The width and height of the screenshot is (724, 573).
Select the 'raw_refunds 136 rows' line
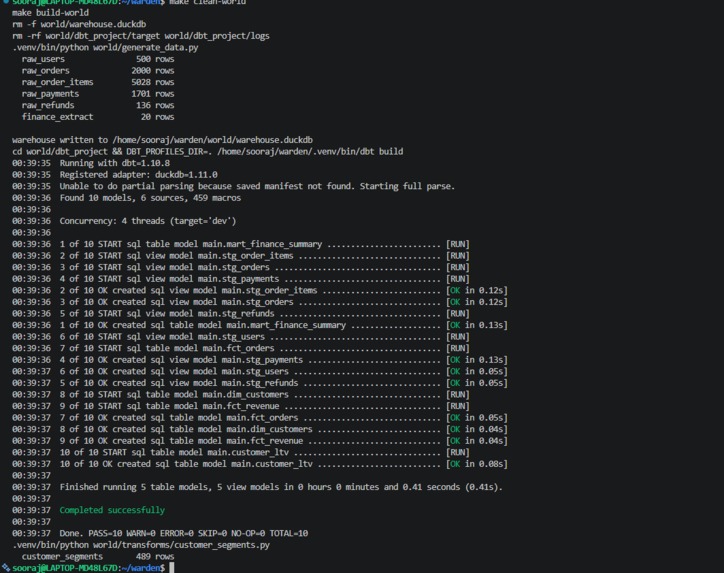(x=98, y=105)
